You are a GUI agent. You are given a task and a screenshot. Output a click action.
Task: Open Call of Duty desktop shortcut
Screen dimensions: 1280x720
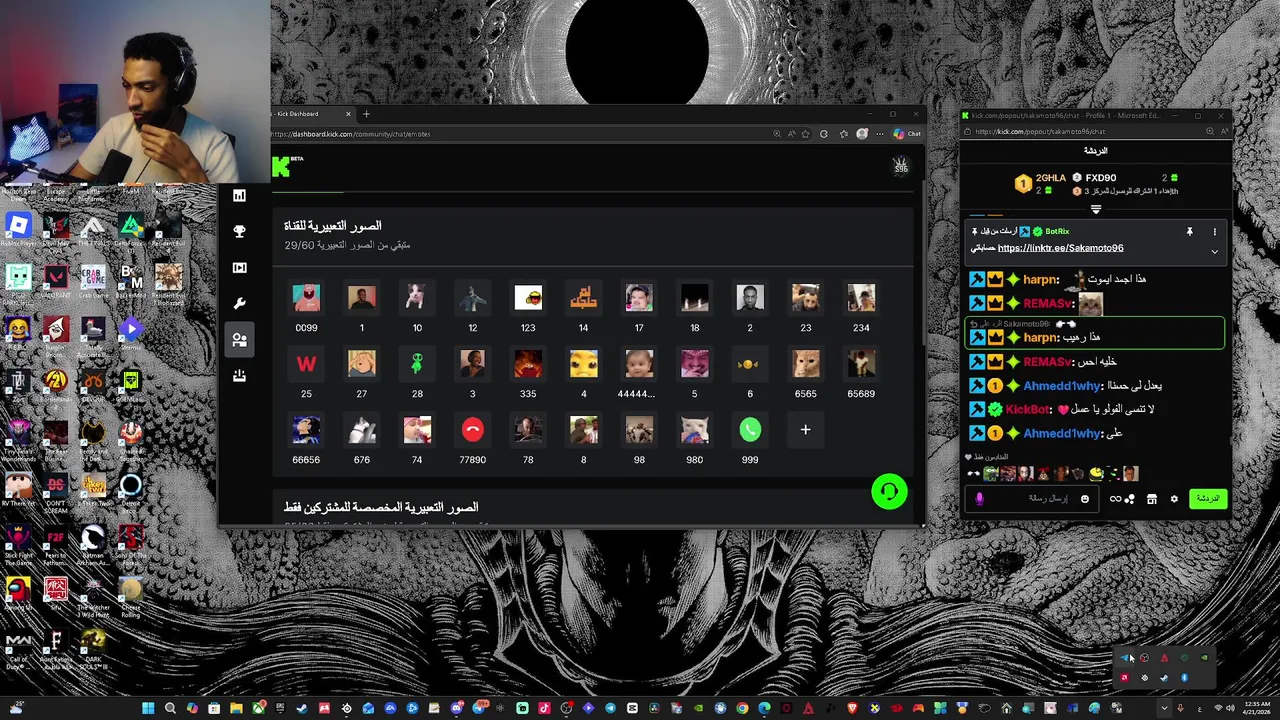[18, 648]
